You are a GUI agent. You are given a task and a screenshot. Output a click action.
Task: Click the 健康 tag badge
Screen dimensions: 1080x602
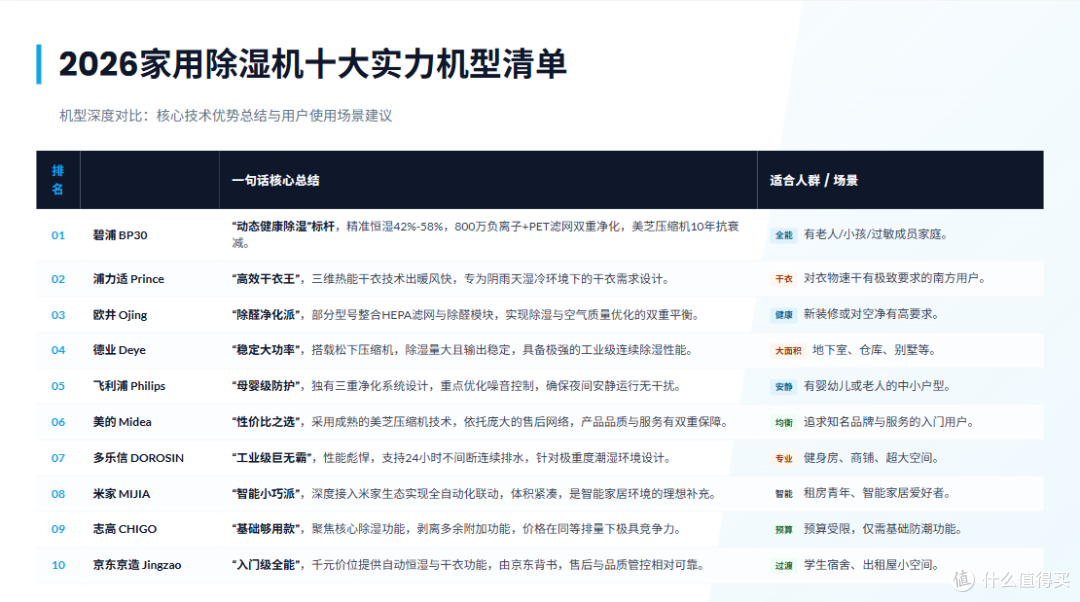tap(784, 315)
